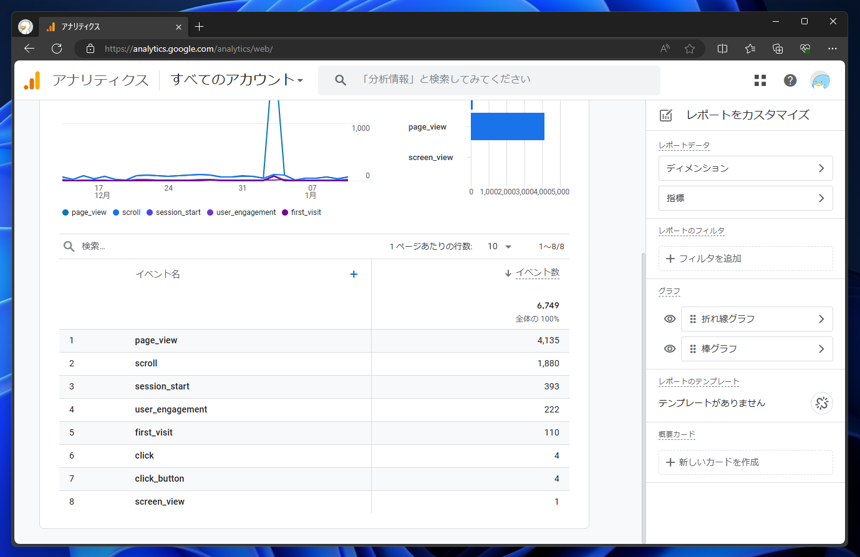Toggle the page_view legend series
The image size is (860, 557).
click(84, 213)
